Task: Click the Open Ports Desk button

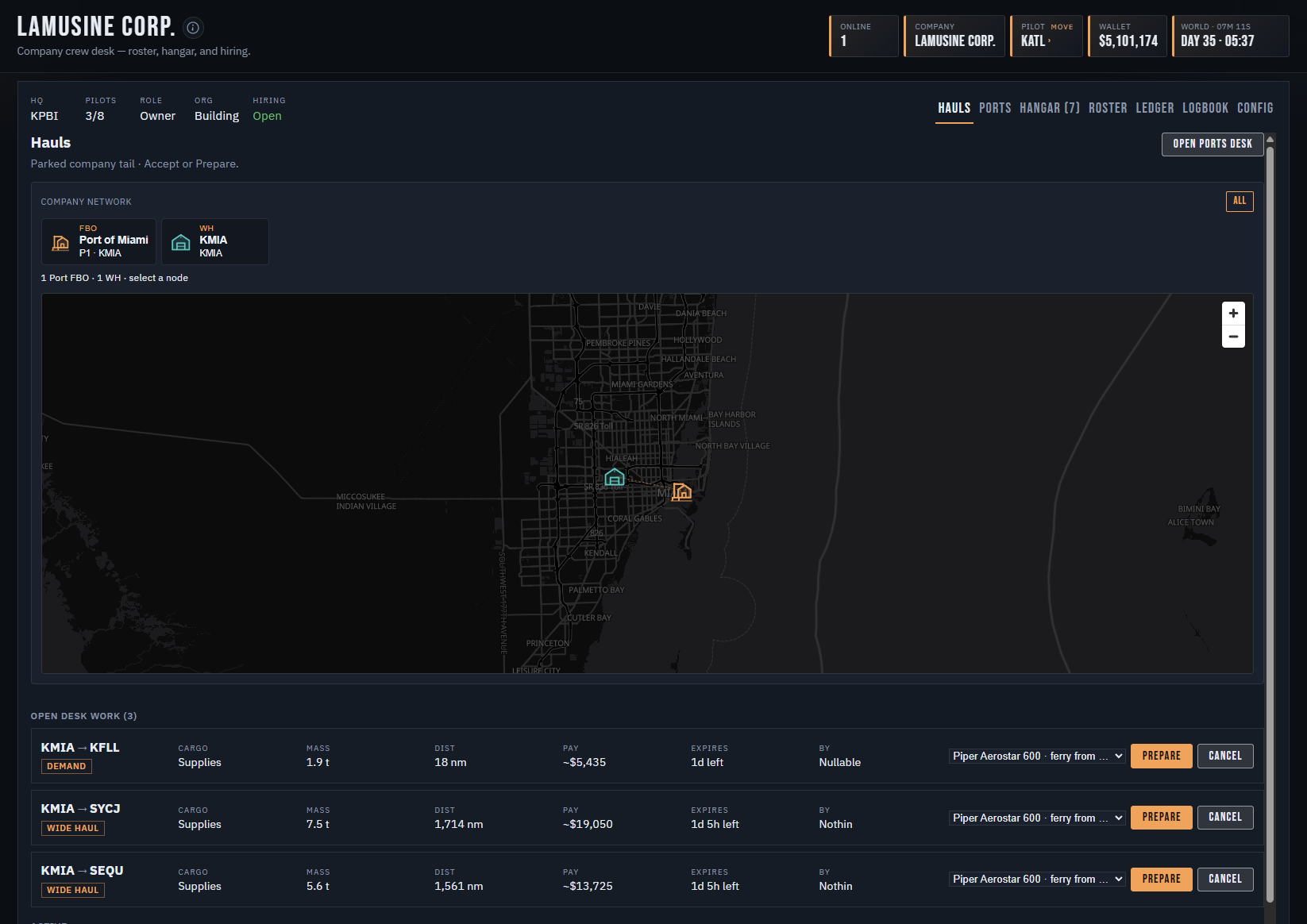Action: coord(1213,144)
